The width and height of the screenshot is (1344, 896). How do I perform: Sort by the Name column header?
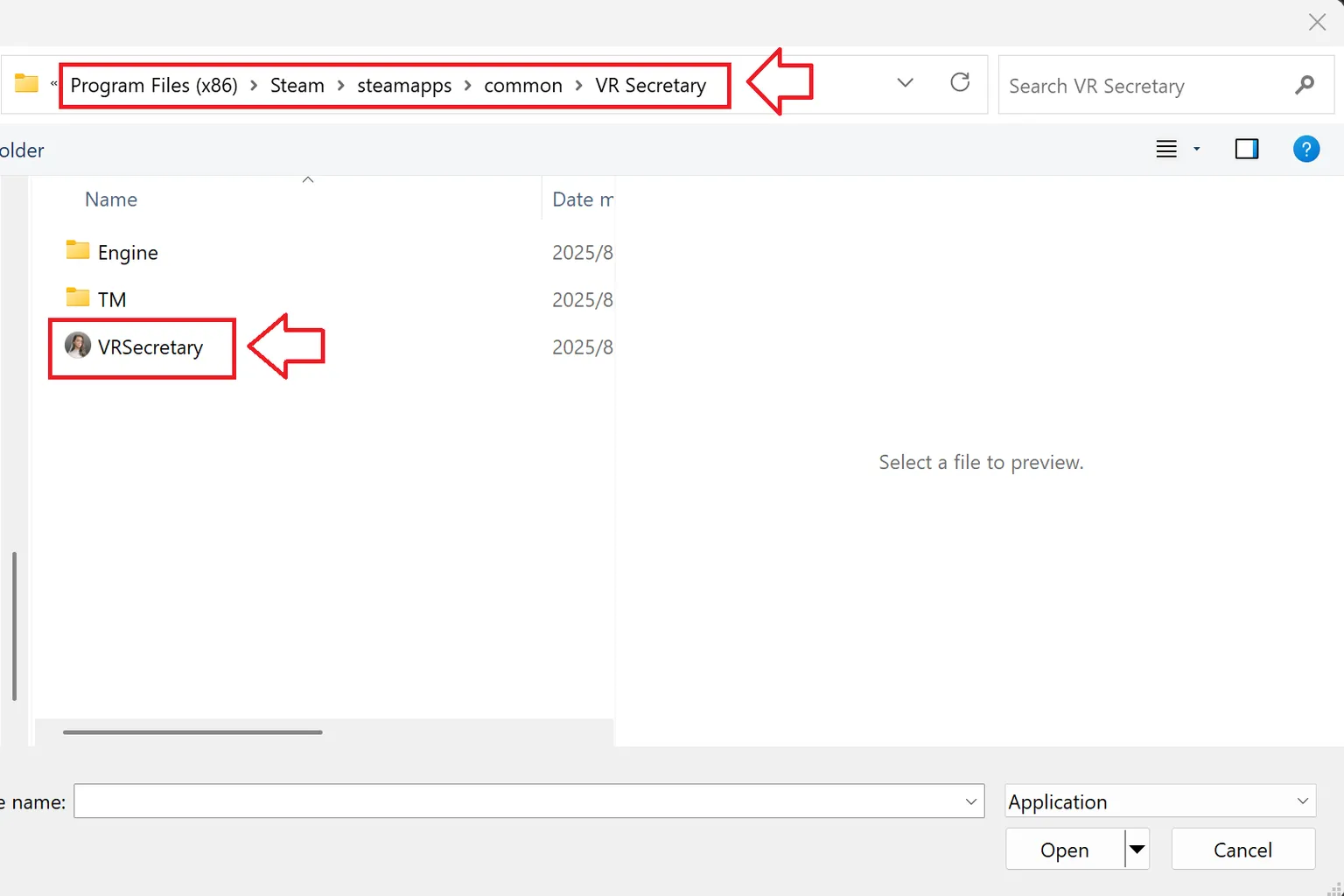[x=111, y=199]
